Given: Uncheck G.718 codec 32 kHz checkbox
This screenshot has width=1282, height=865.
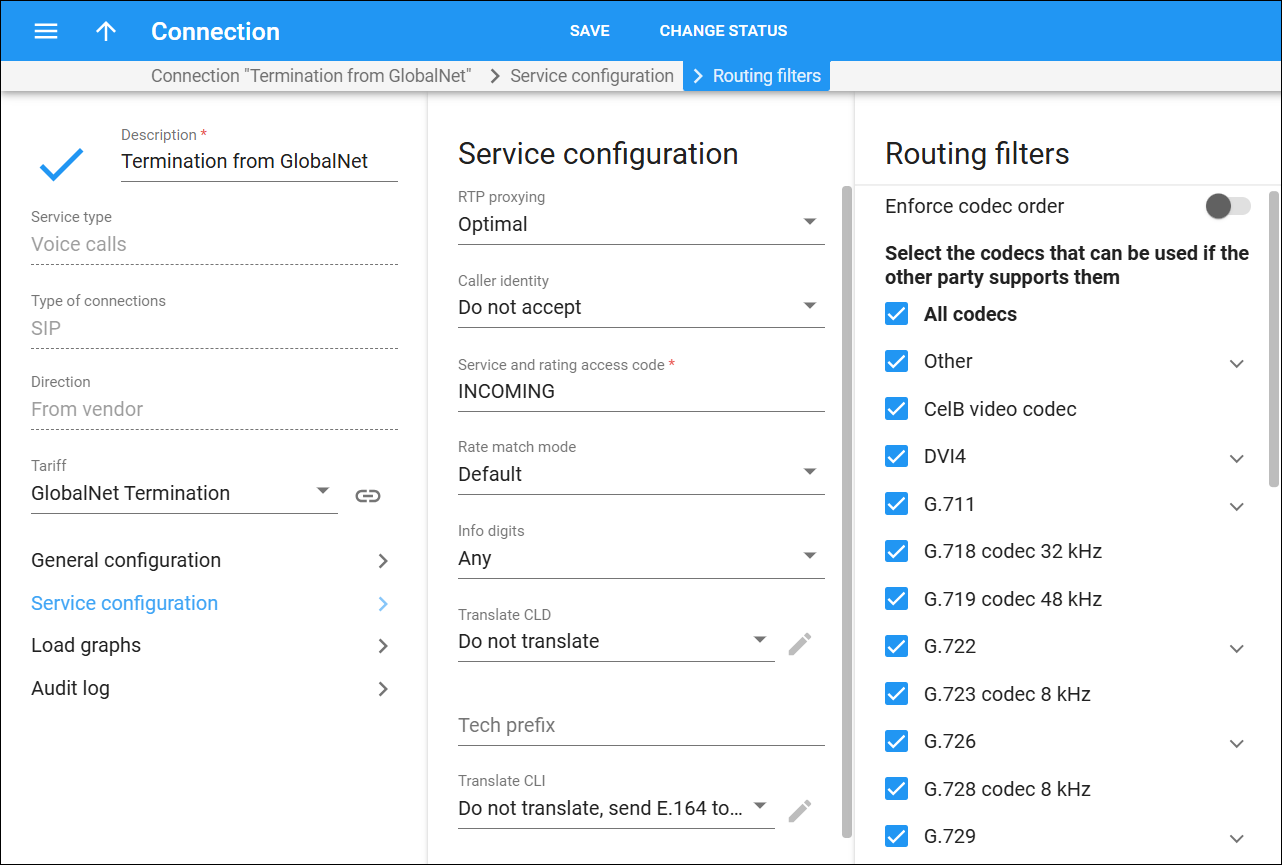Looking at the screenshot, I should click(x=896, y=551).
